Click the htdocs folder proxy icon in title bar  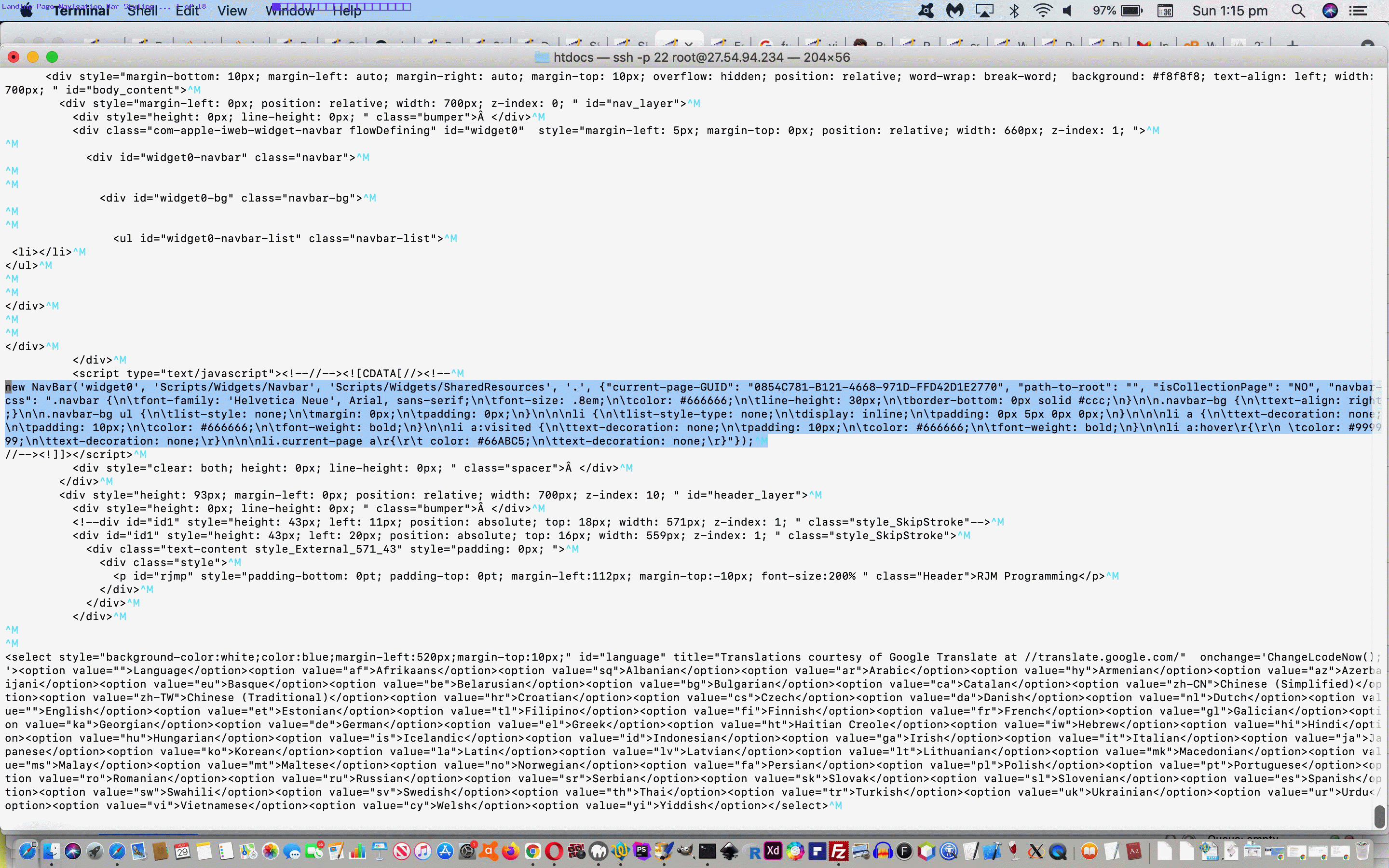pyautogui.click(x=542, y=57)
